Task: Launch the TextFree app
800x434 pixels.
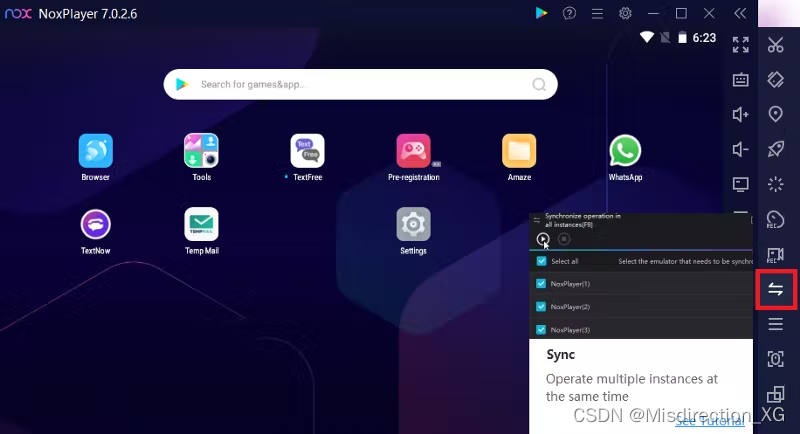Action: [x=307, y=151]
